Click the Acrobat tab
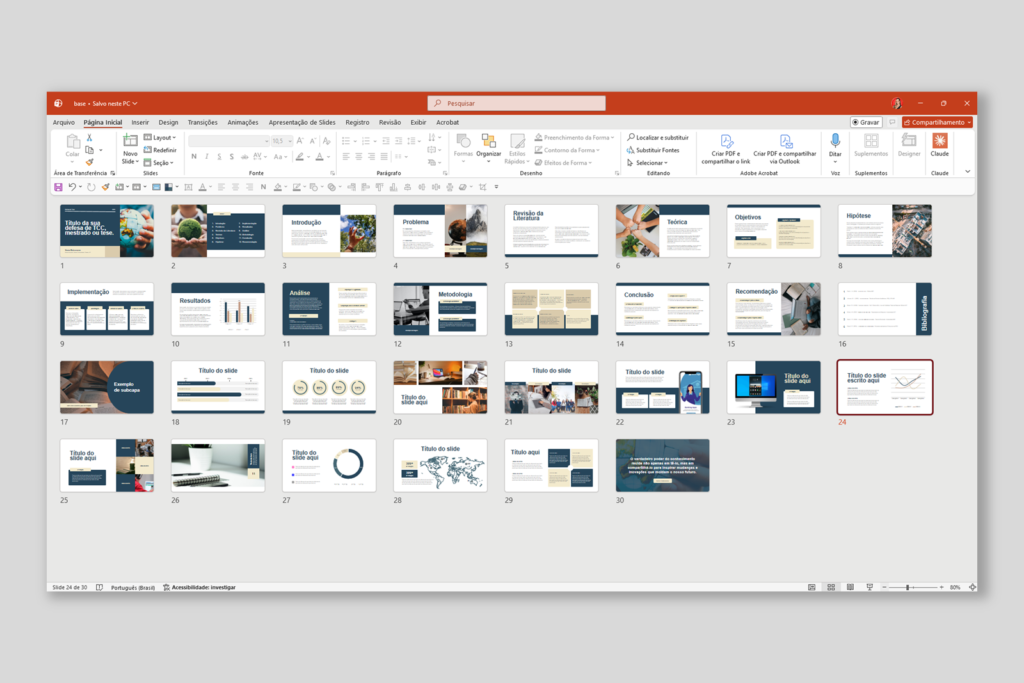 [x=447, y=122]
